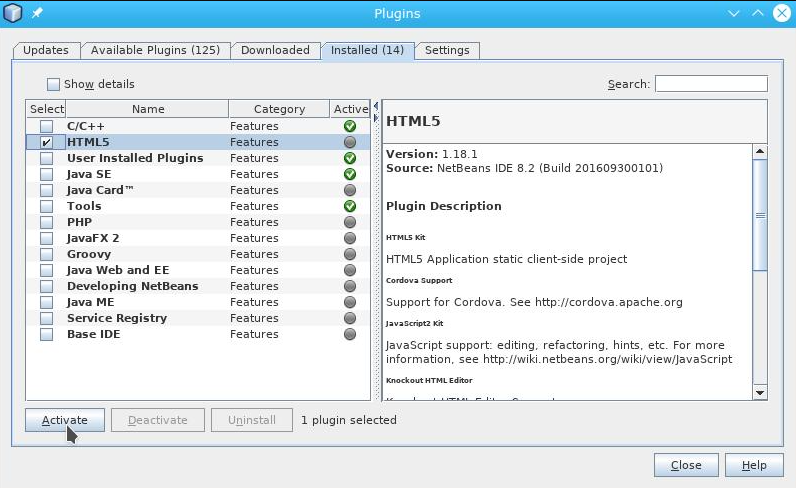The height and width of the screenshot is (488, 796).
Task: Switch to the Updates tab
Action: pyautogui.click(x=46, y=50)
